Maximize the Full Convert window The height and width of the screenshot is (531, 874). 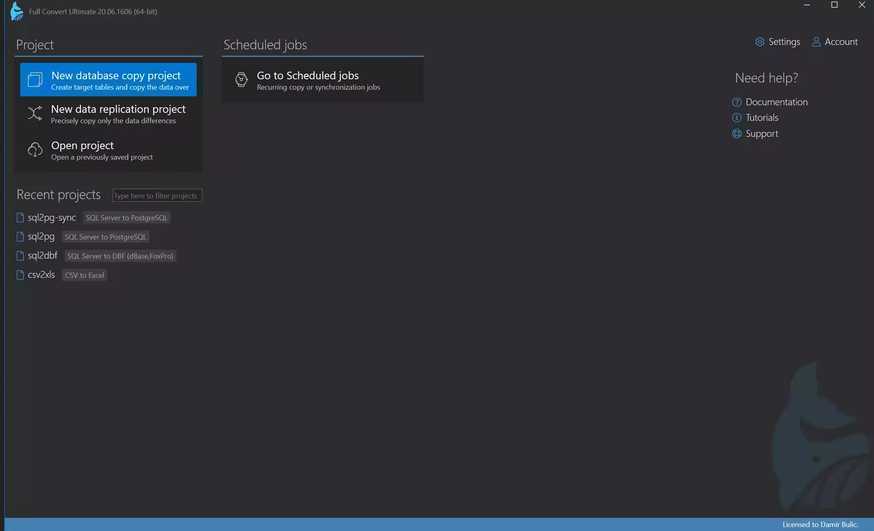pyautogui.click(x=834, y=6)
